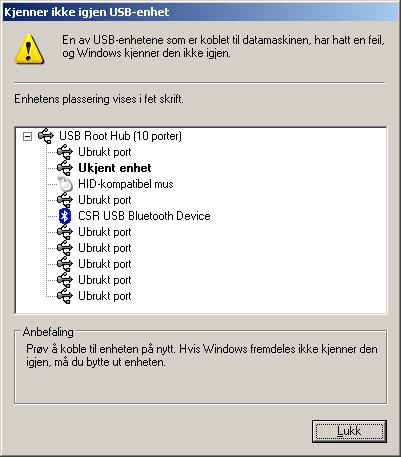Screen dimensions: 401x457
Task: Collapse the USB Root Hub tree node
Action: pos(27,136)
